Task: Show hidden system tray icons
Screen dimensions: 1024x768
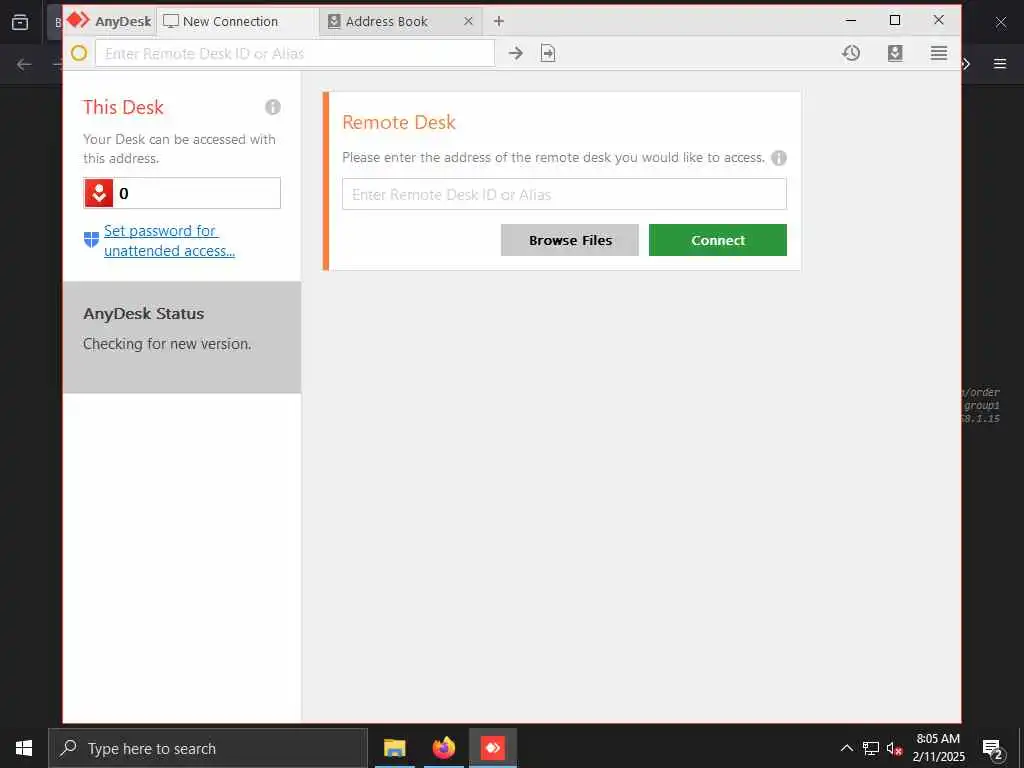Action: pyautogui.click(x=846, y=748)
